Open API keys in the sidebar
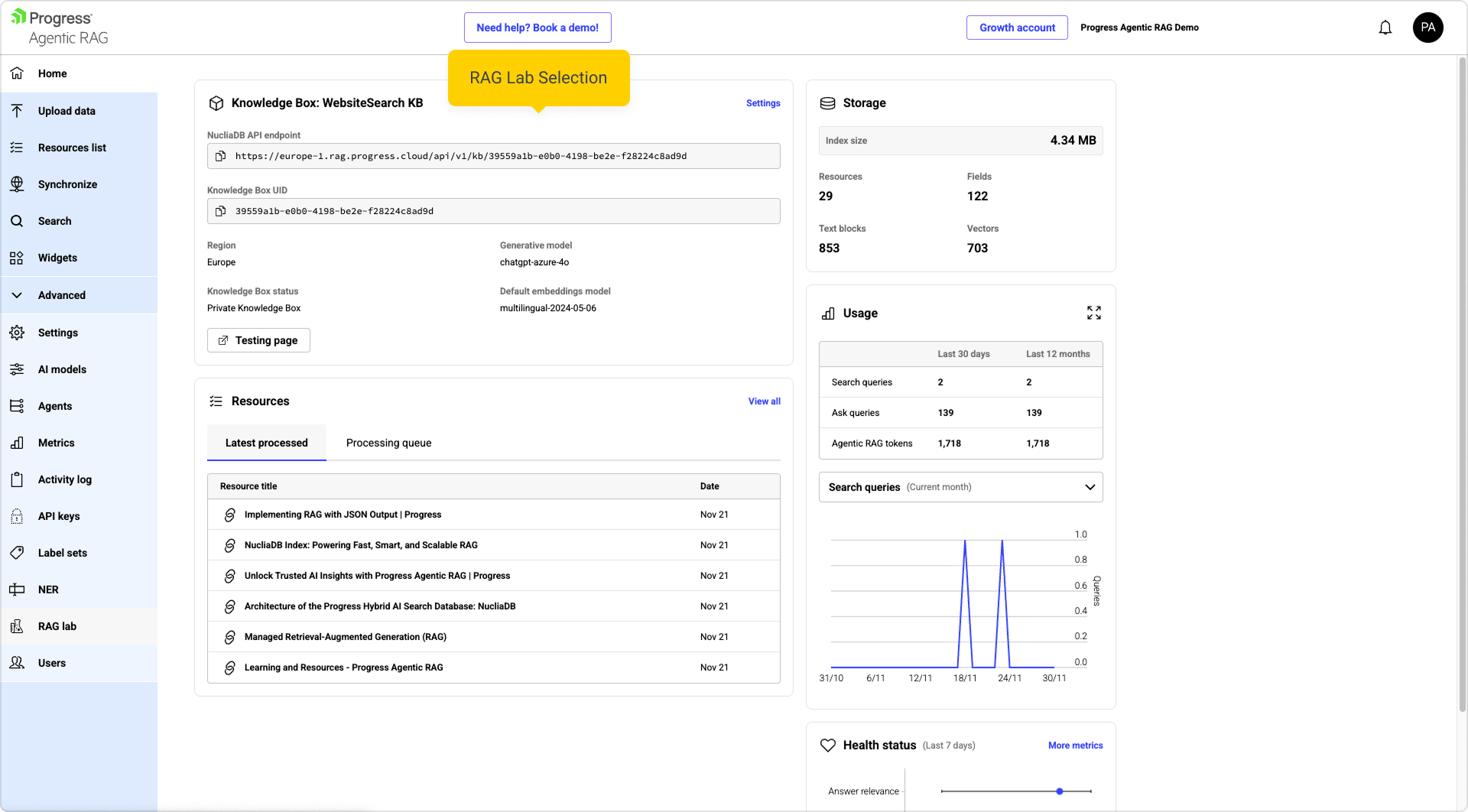 point(59,516)
